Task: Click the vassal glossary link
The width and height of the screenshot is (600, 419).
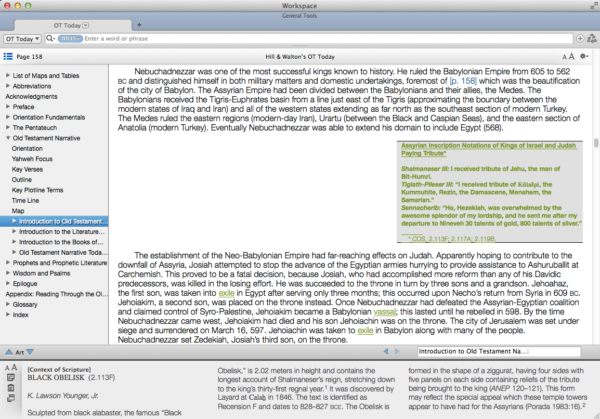Action: coord(385,312)
